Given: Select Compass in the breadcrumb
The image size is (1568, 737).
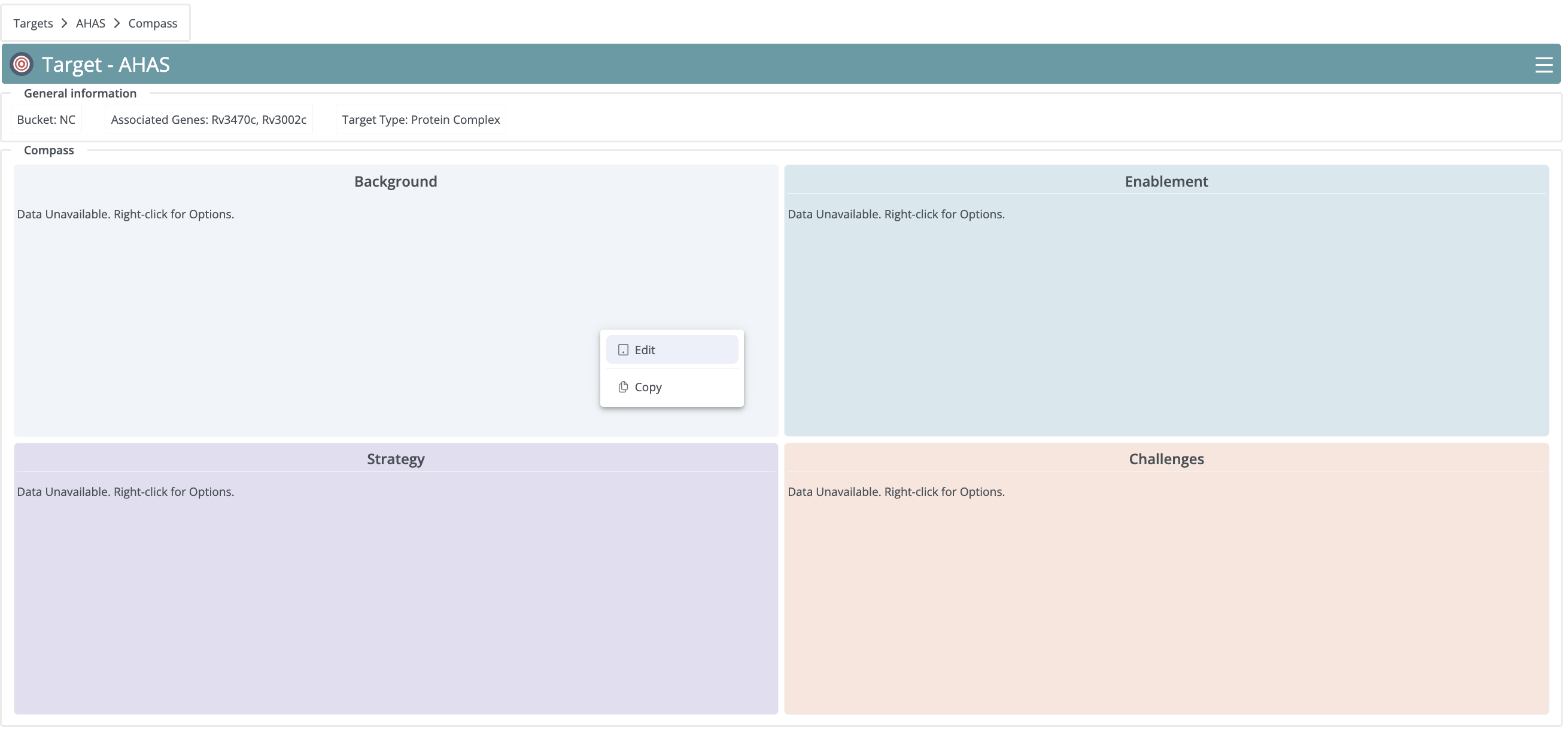Looking at the screenshot, I should (152, 23).
